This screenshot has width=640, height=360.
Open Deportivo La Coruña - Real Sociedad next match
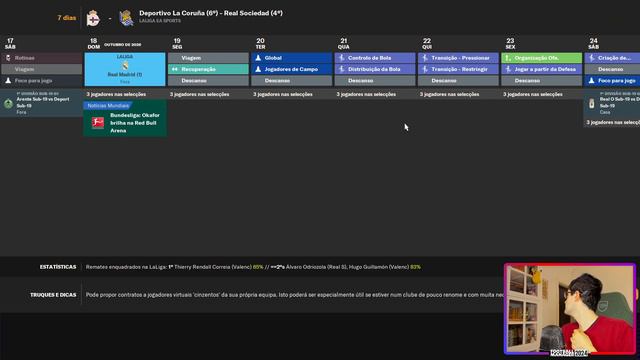click(x=211, y=13)
